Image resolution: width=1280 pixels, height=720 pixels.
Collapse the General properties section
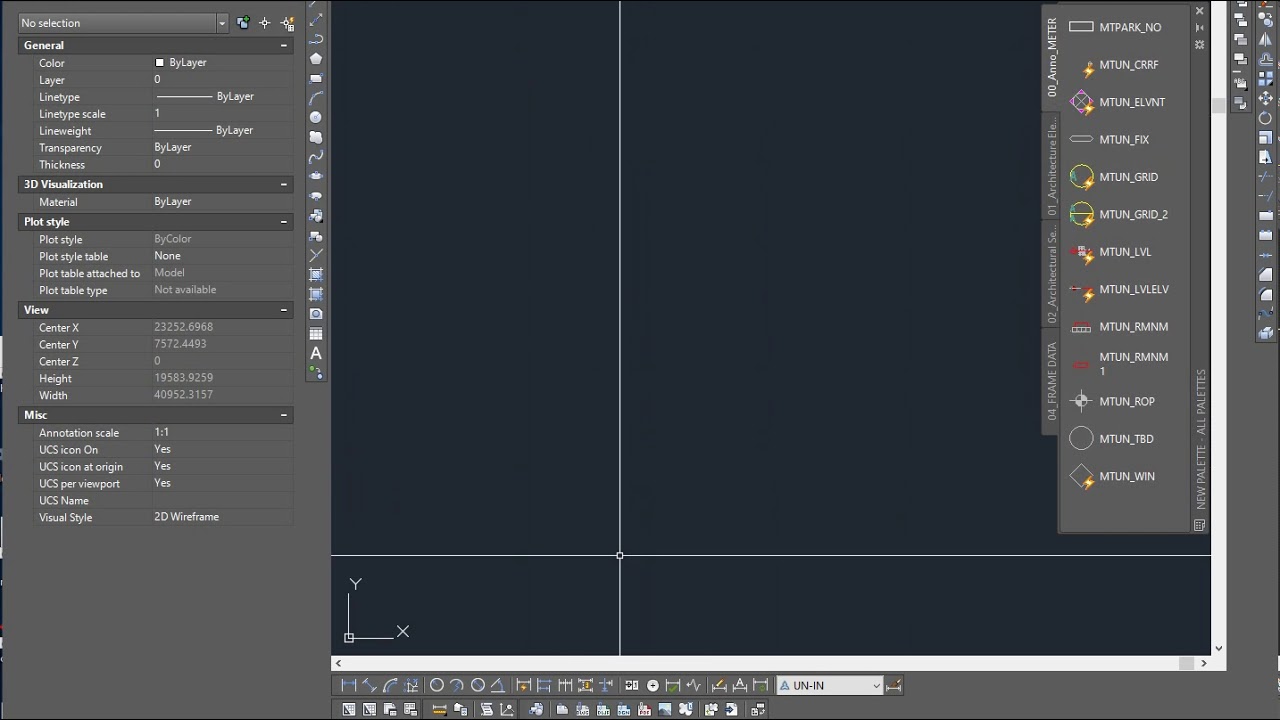[x=284, y=45]
